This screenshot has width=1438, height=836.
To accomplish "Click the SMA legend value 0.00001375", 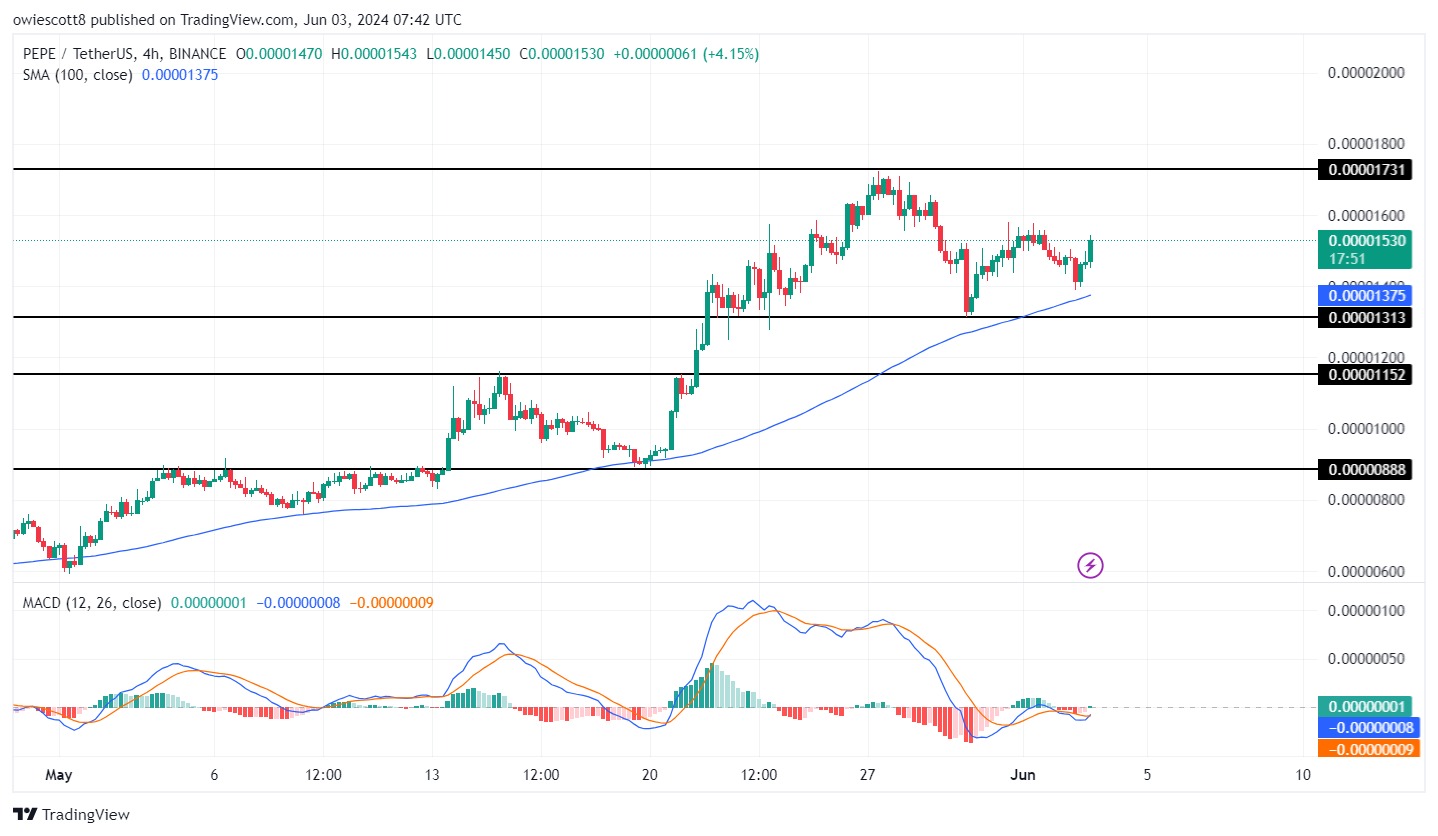I will (x=180, y=75).
